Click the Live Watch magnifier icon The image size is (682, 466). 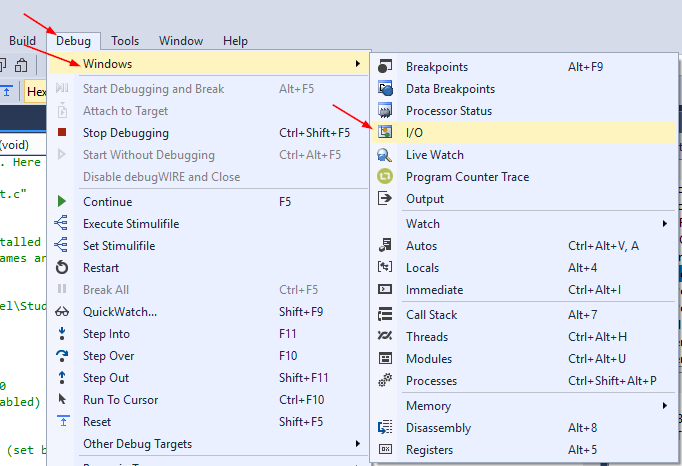click(385, 154)
